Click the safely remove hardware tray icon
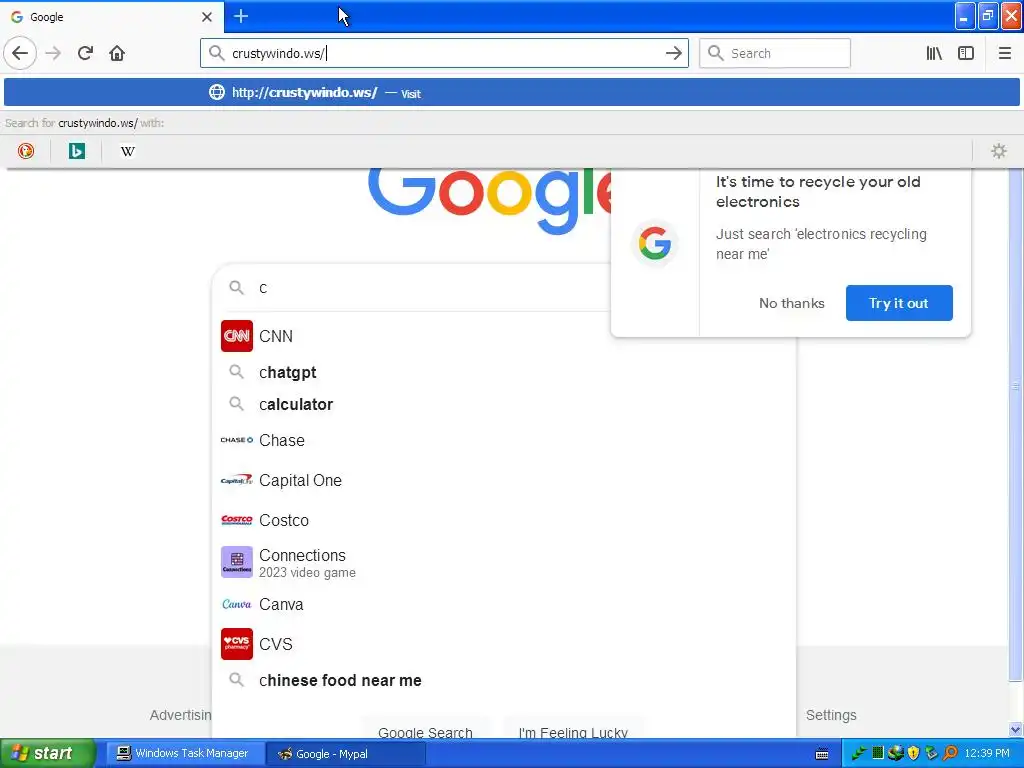 [931, 753]
